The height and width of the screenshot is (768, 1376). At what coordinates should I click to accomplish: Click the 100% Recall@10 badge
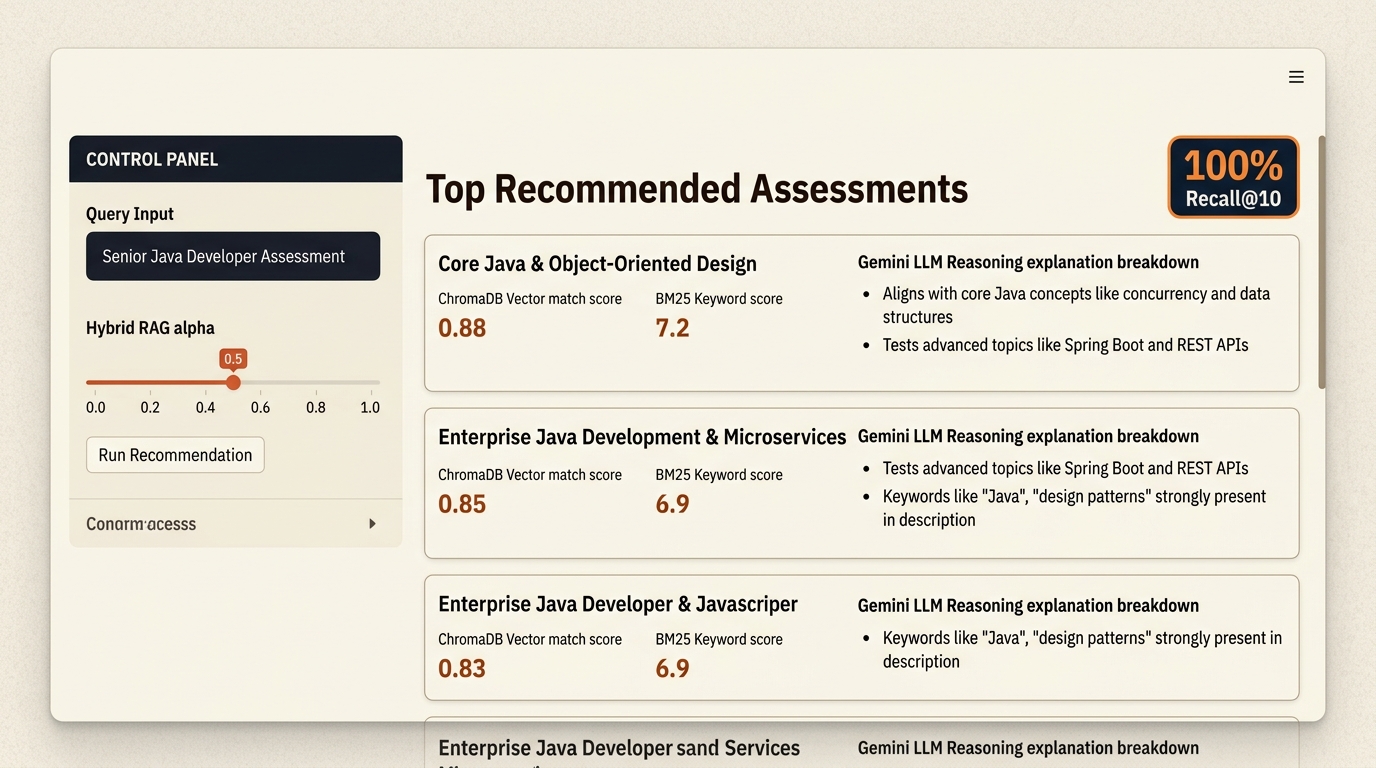[1233, 177]
